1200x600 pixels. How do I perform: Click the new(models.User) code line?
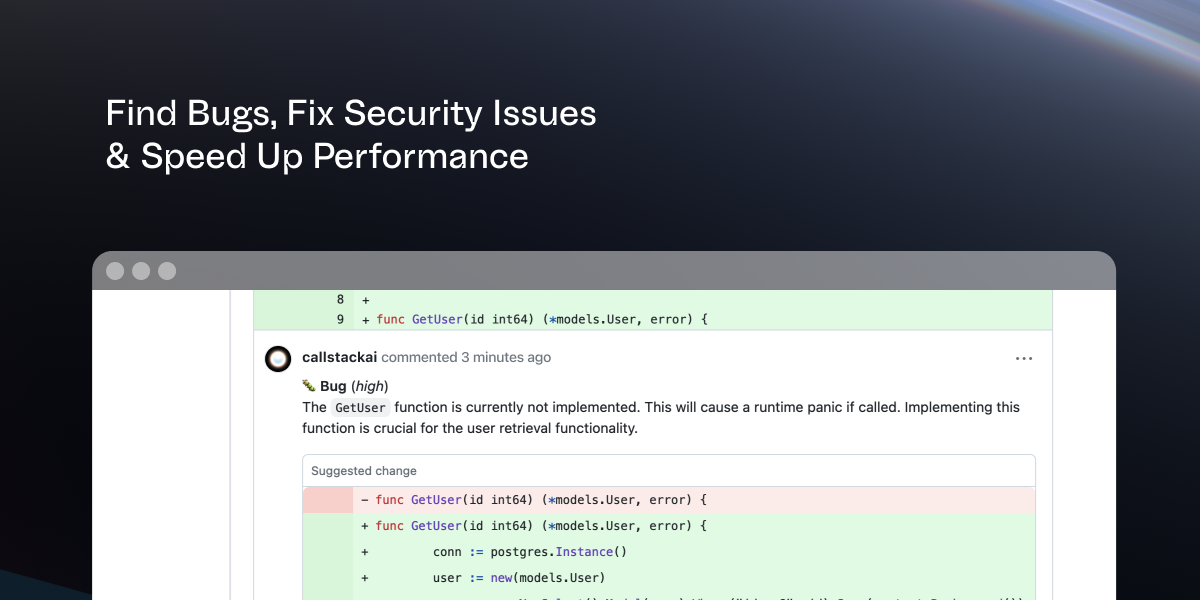click(519, 578)
